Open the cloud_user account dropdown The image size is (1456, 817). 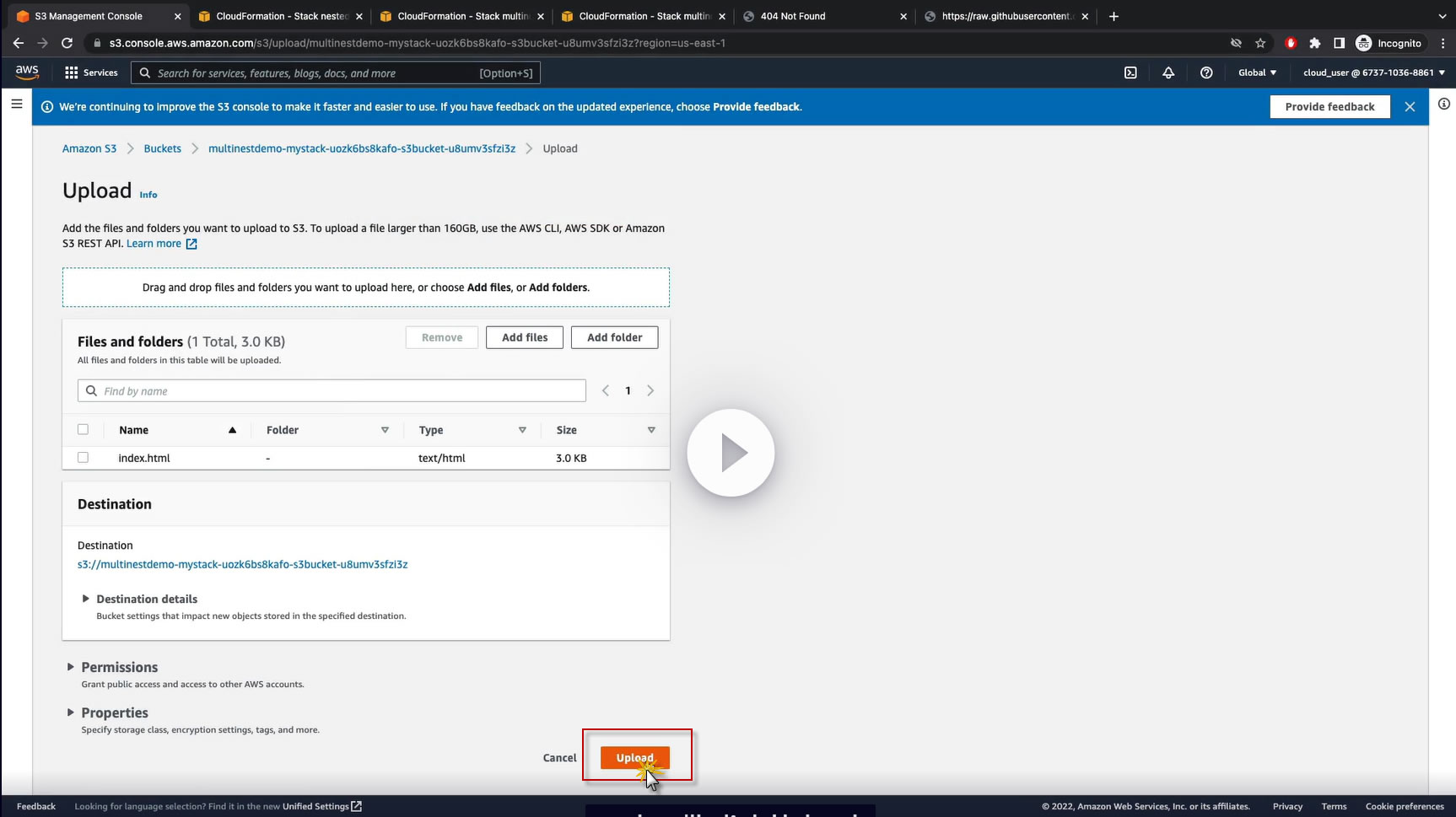[x=1374, y=73]
